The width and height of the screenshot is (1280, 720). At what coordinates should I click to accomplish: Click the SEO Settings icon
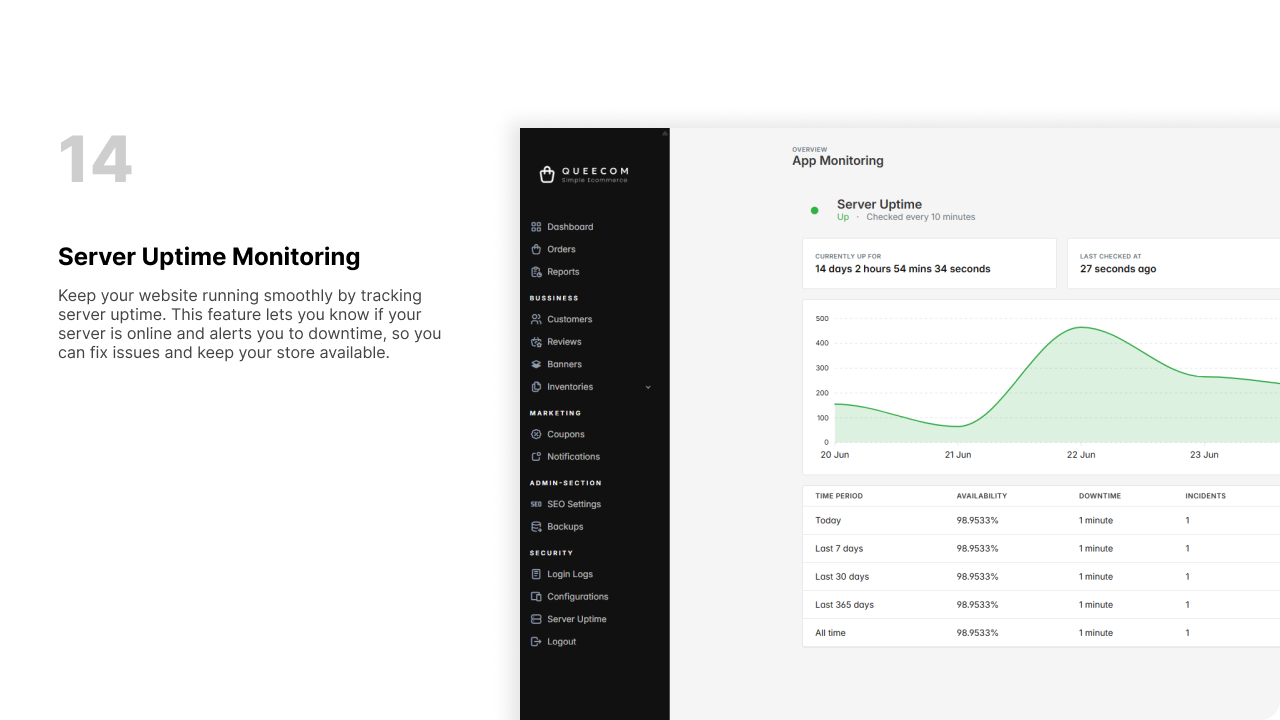tap(536, 504)
